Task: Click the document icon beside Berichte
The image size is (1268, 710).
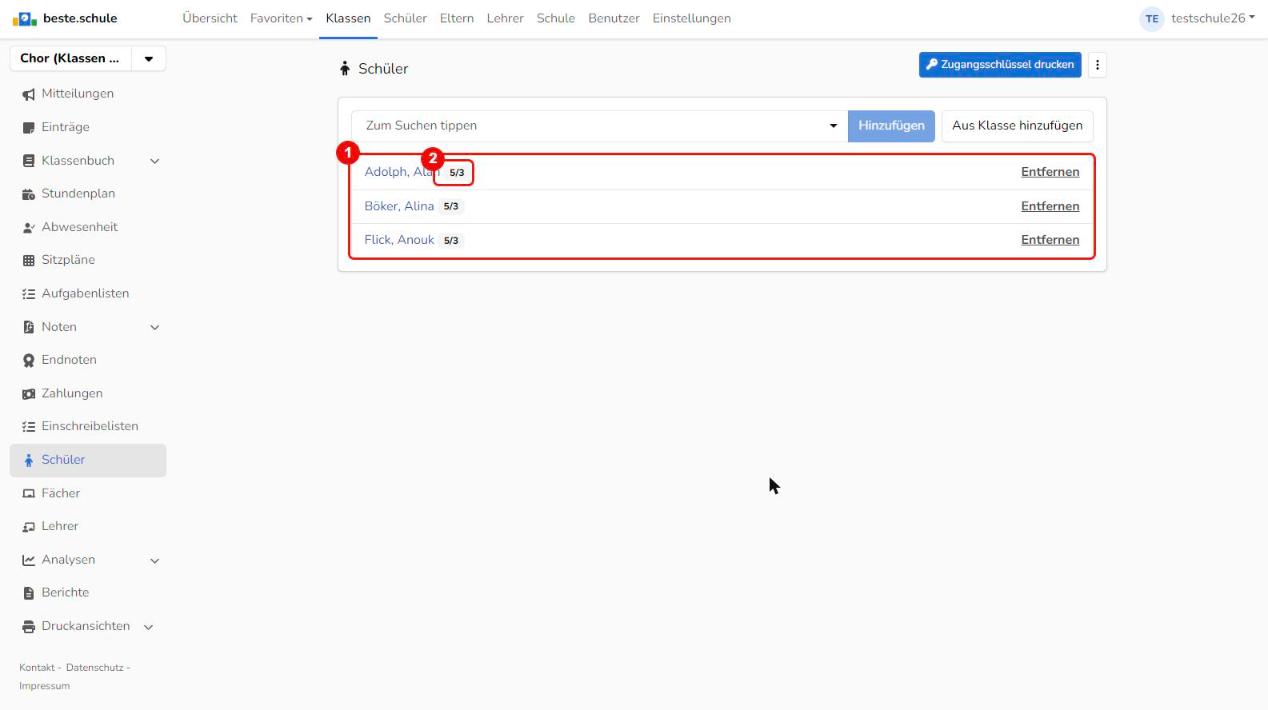Action: [x=27, y=593]
